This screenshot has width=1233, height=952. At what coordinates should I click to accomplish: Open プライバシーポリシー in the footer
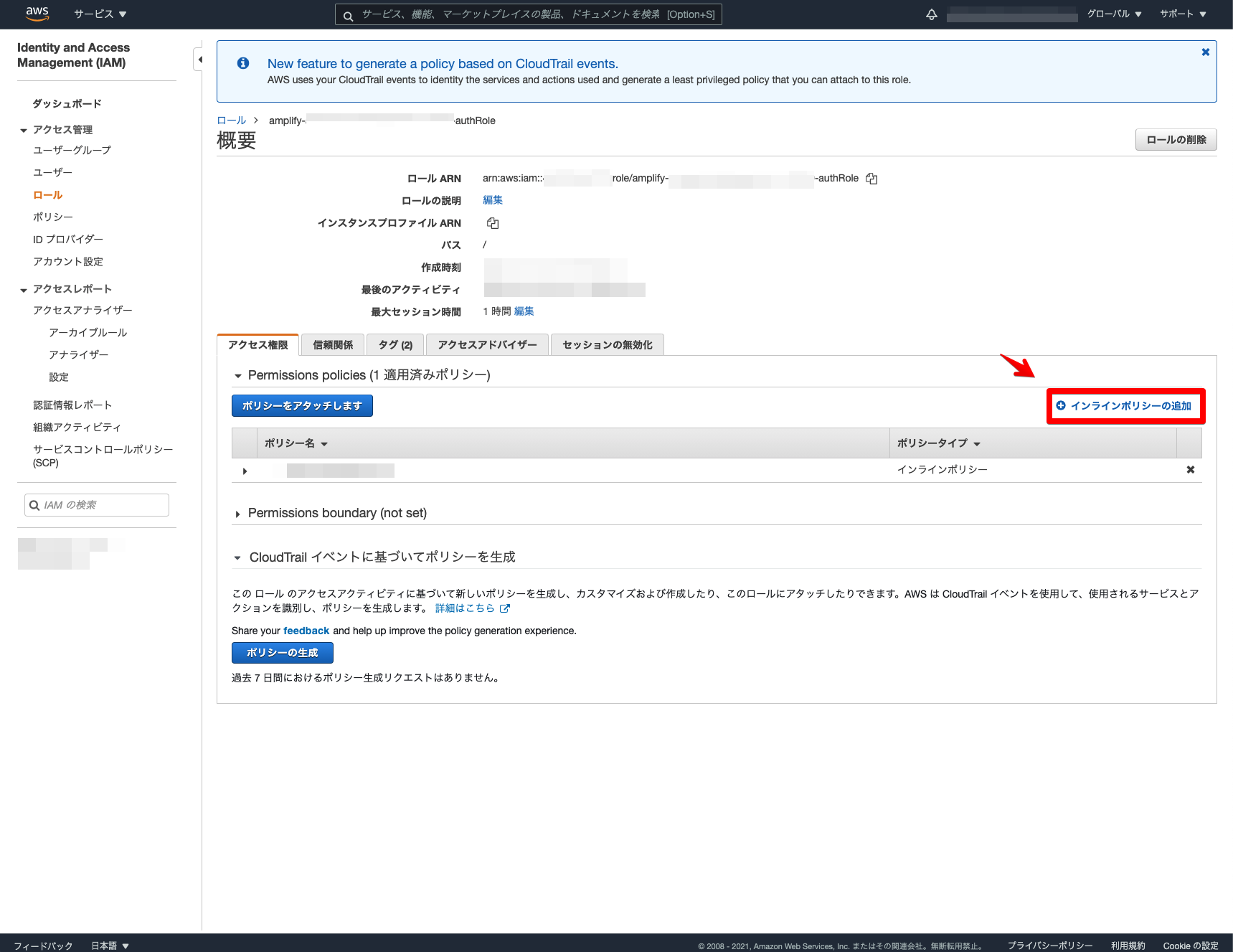point(1050,946)
